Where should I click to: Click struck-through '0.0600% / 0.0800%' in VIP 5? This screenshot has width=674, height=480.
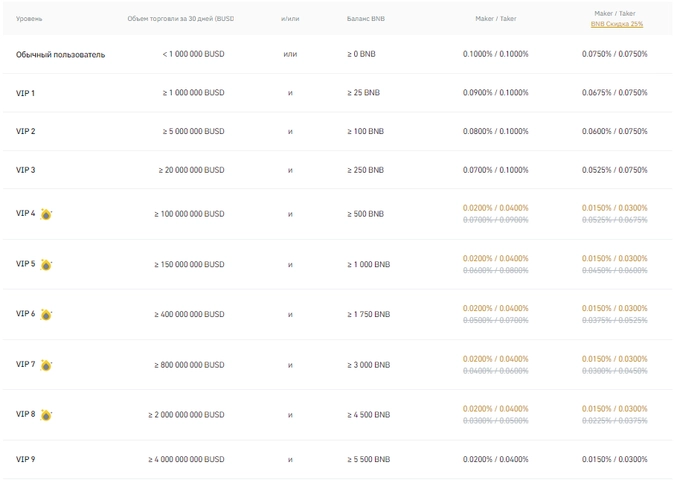click(496, 270)
